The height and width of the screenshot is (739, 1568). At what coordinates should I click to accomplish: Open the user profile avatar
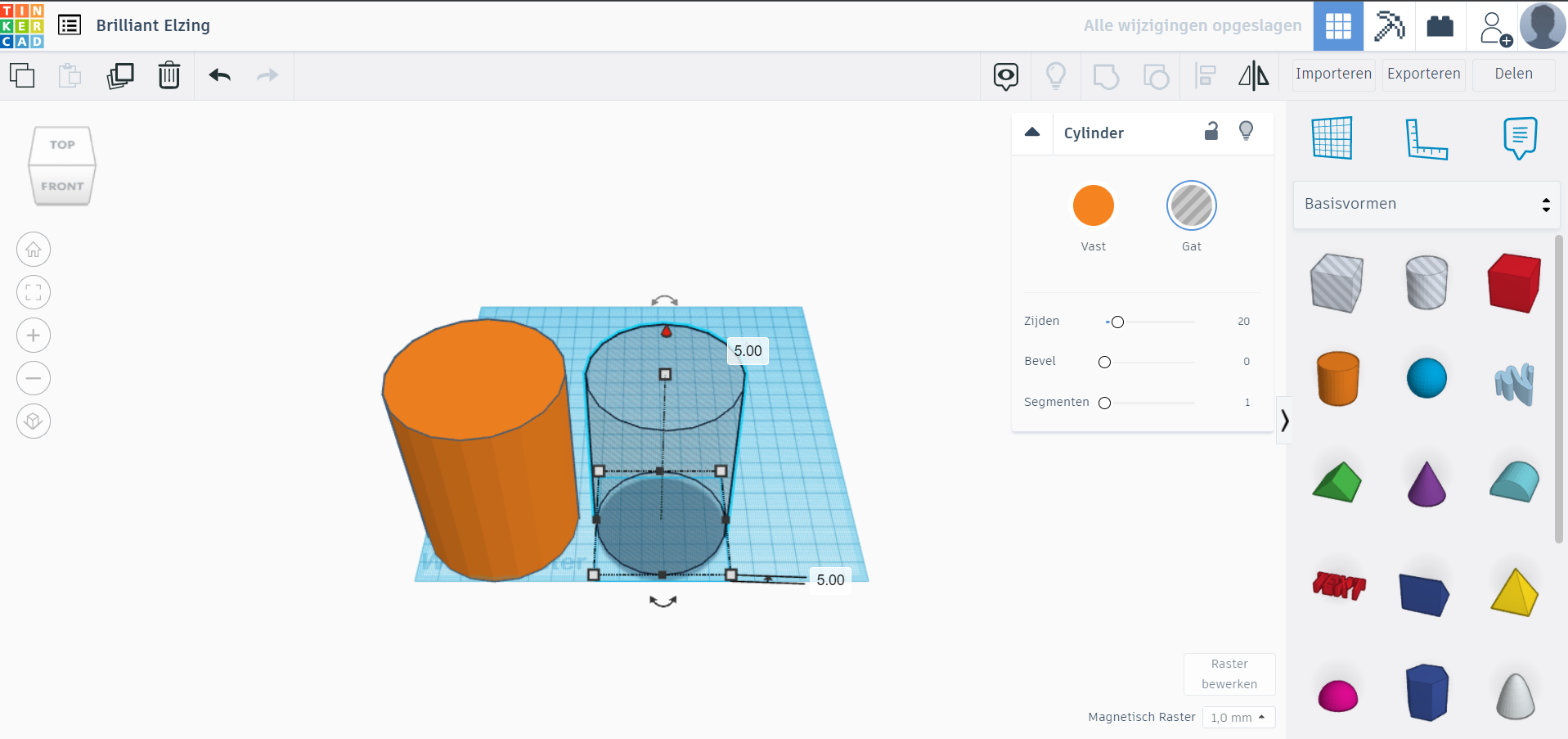pyautogui.click(x=1543, y=26)
